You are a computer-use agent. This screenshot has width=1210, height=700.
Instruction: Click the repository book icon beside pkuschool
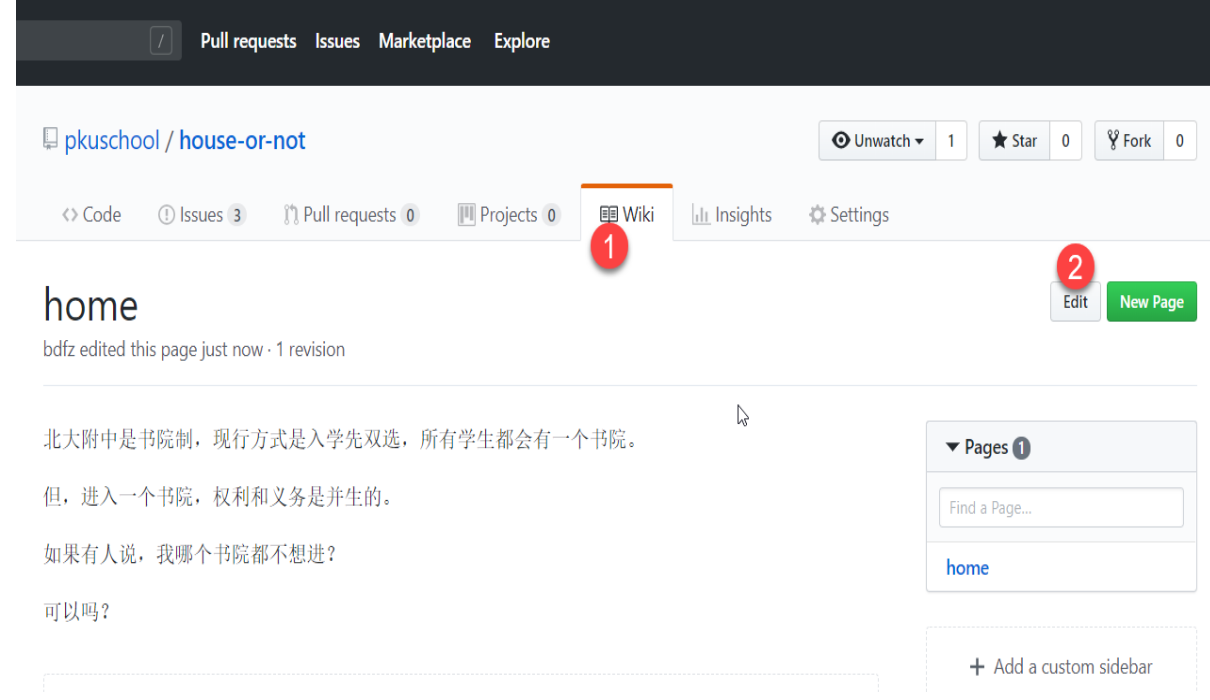[x=50, y=140]
